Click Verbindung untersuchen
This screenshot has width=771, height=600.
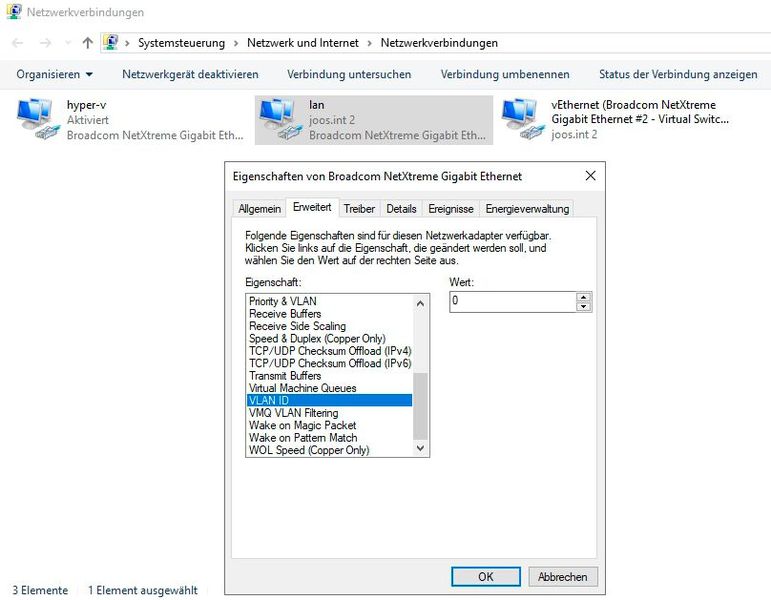[349, 74]
